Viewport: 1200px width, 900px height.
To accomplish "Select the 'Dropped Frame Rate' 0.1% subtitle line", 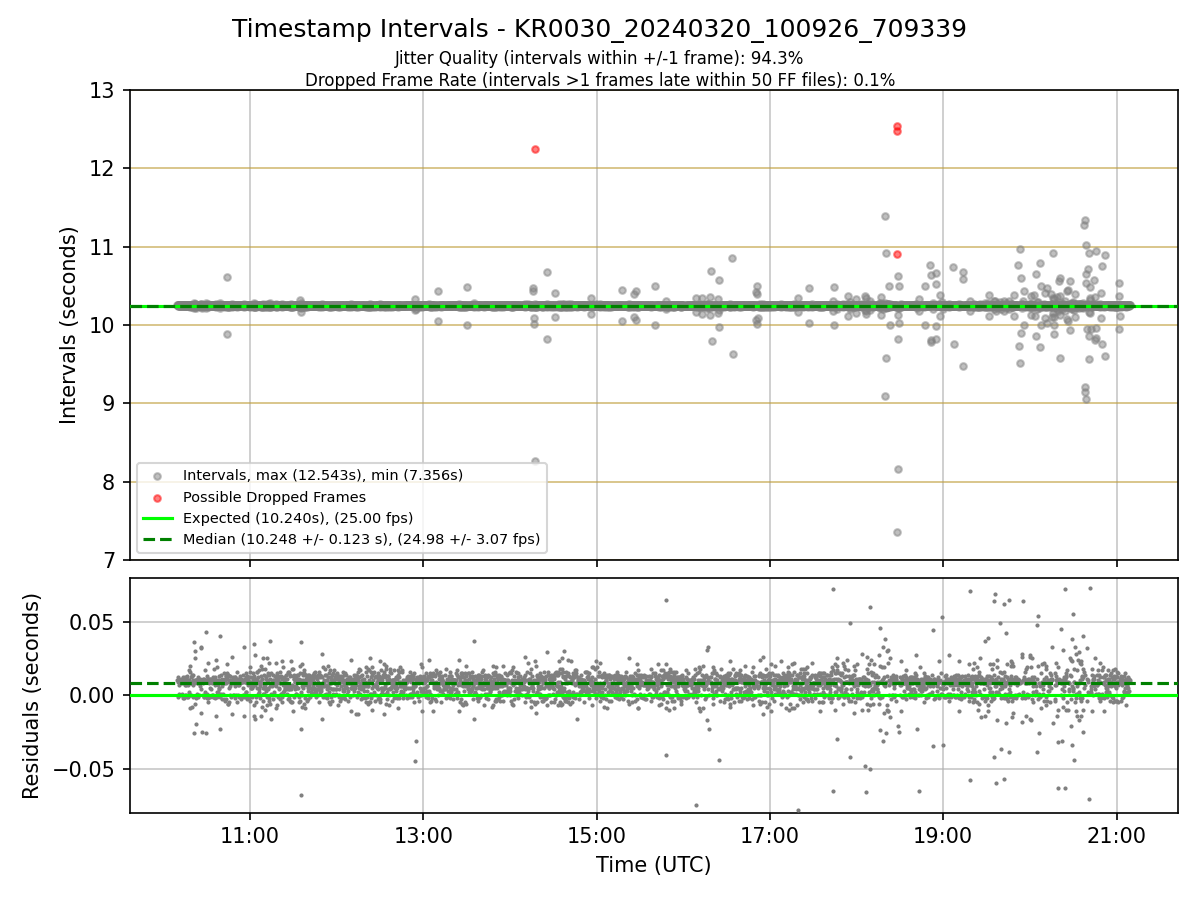I will 599,79.
